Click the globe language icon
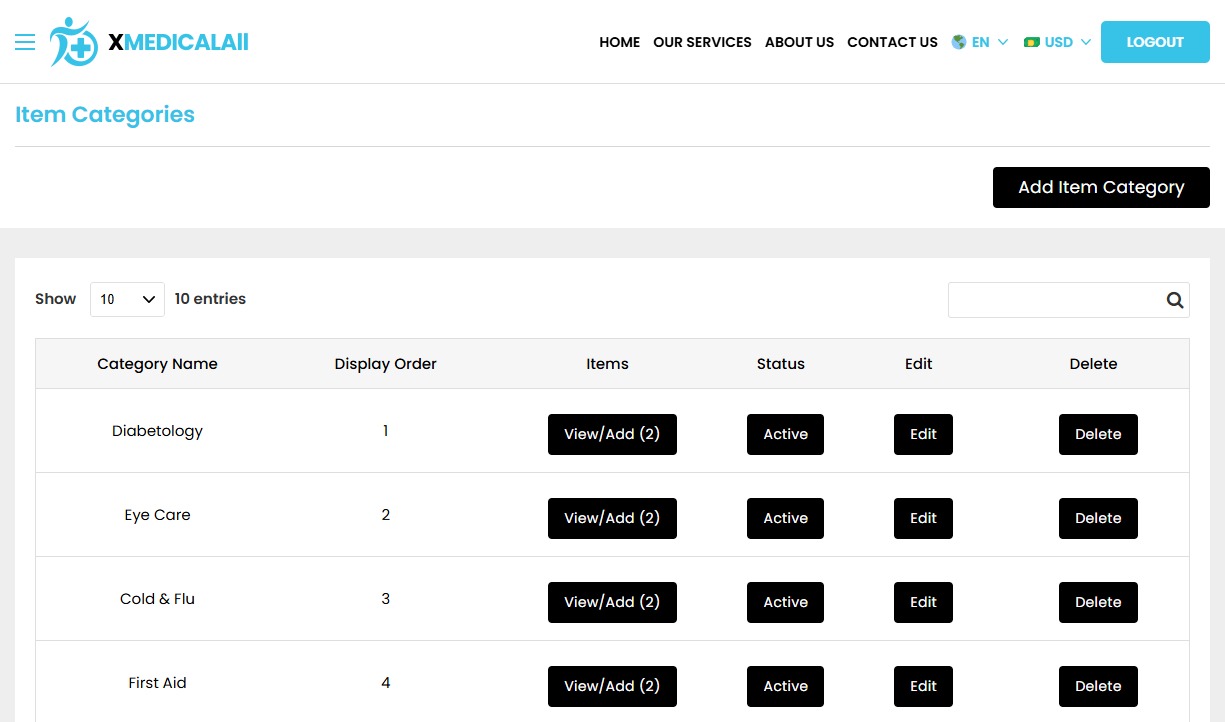This screenshot has height=722, width=1225. pyautogui.click(x=959, y=42)
